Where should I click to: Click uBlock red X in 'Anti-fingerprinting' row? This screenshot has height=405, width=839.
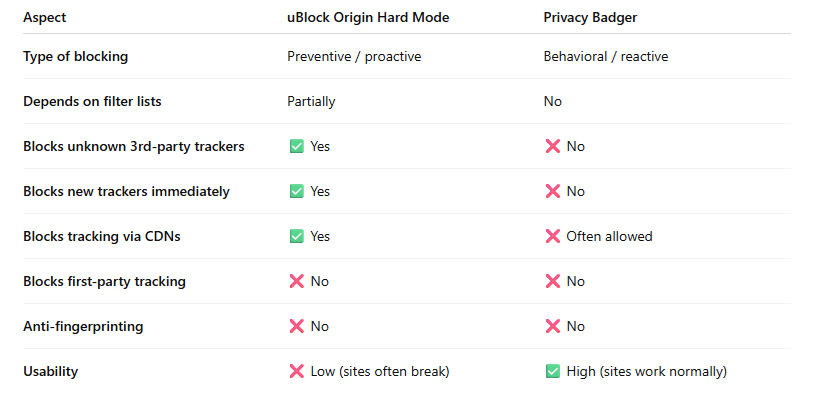pos(296,326)
